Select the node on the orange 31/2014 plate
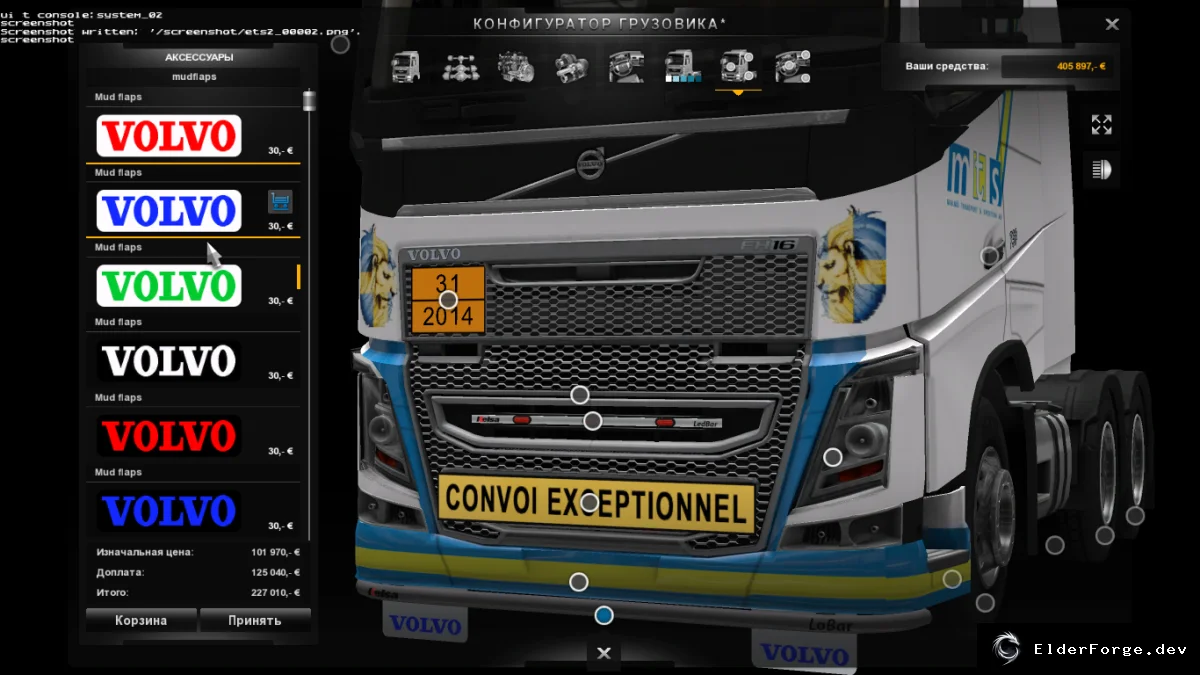This screenshot has height=675, width=1200. pyautogui.click(x=448, y=299)
